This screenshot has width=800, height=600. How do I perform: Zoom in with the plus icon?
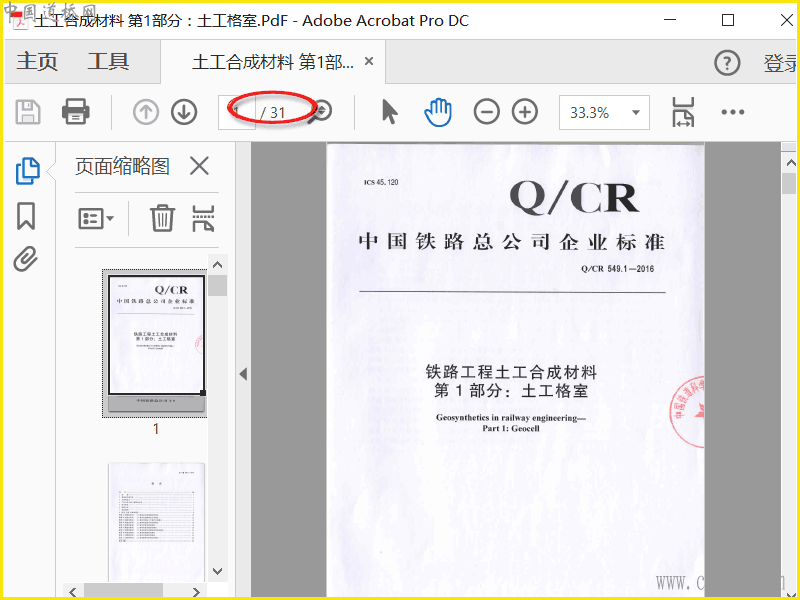click(x=525, y=112)
